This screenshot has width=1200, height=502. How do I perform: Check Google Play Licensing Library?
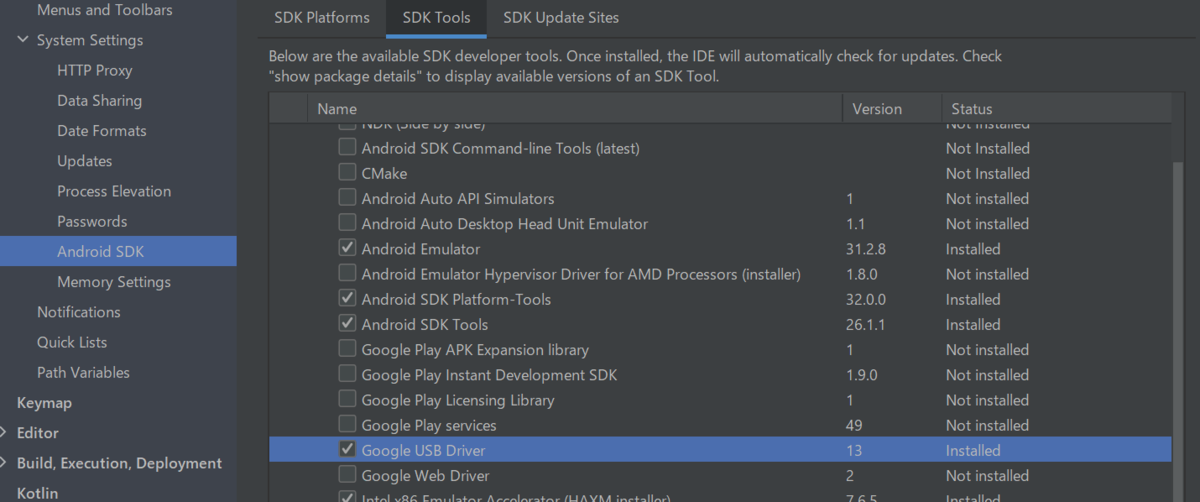point(347,399)
